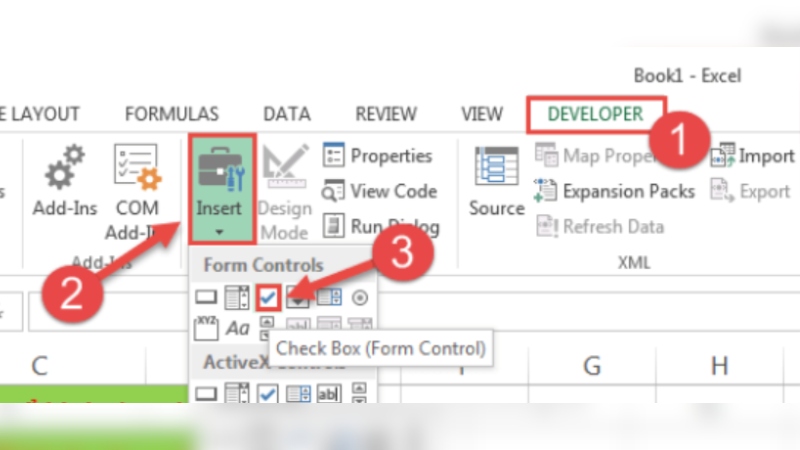Select column G header
The width and height of the screenshot is (800, 450).
point(592,366)
